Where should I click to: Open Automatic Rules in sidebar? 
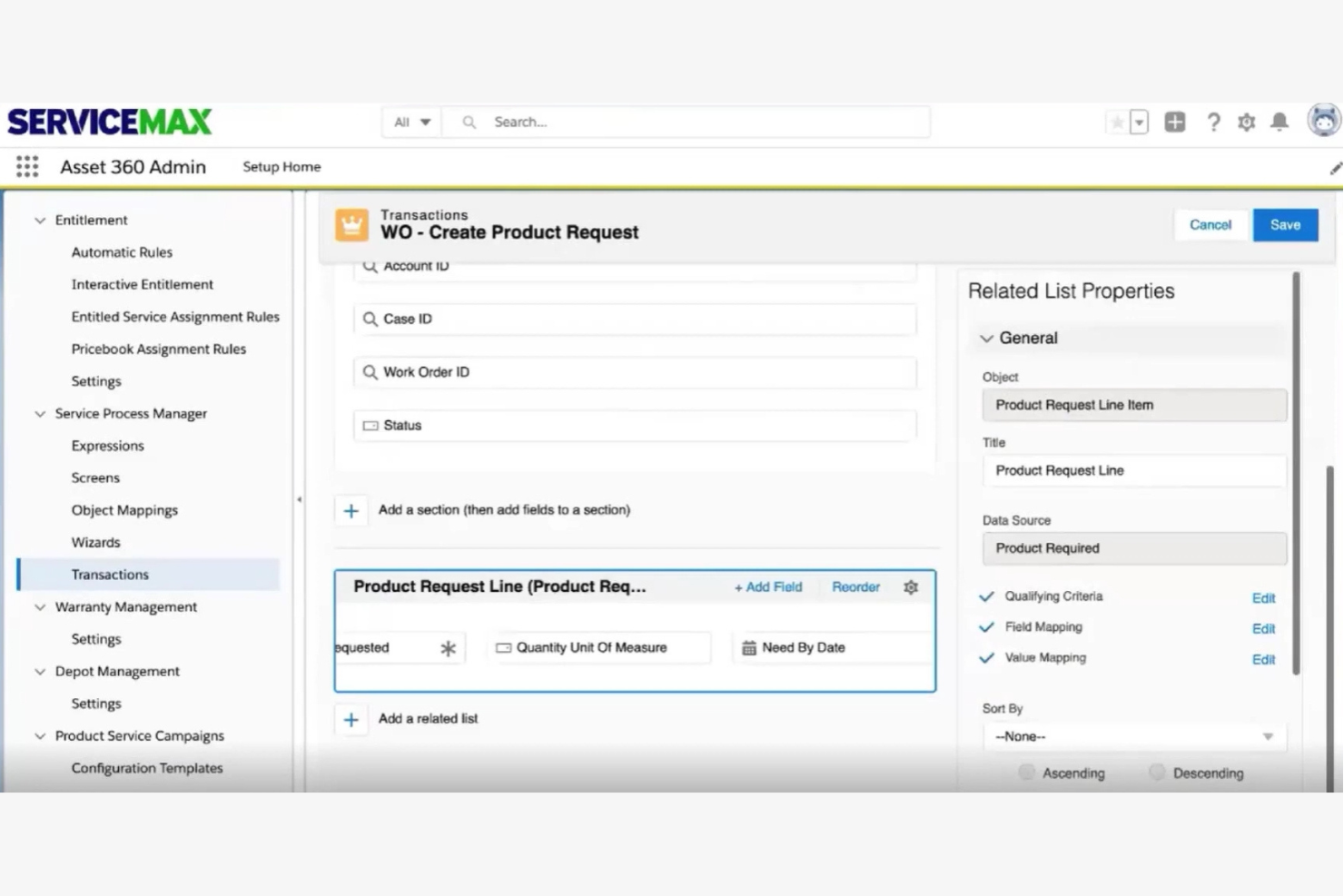tap(122, 252)
